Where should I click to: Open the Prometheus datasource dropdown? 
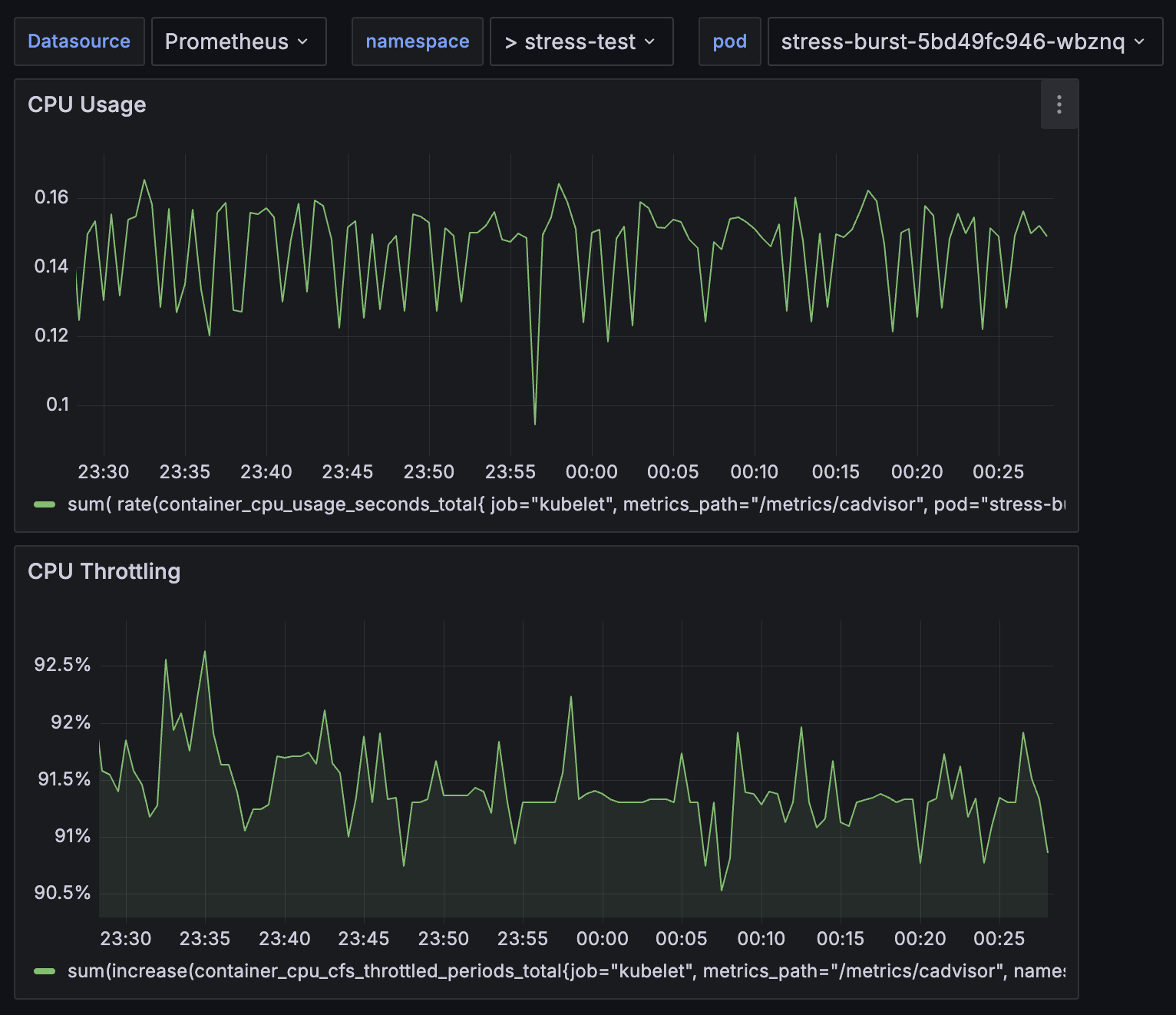(239, 41)
